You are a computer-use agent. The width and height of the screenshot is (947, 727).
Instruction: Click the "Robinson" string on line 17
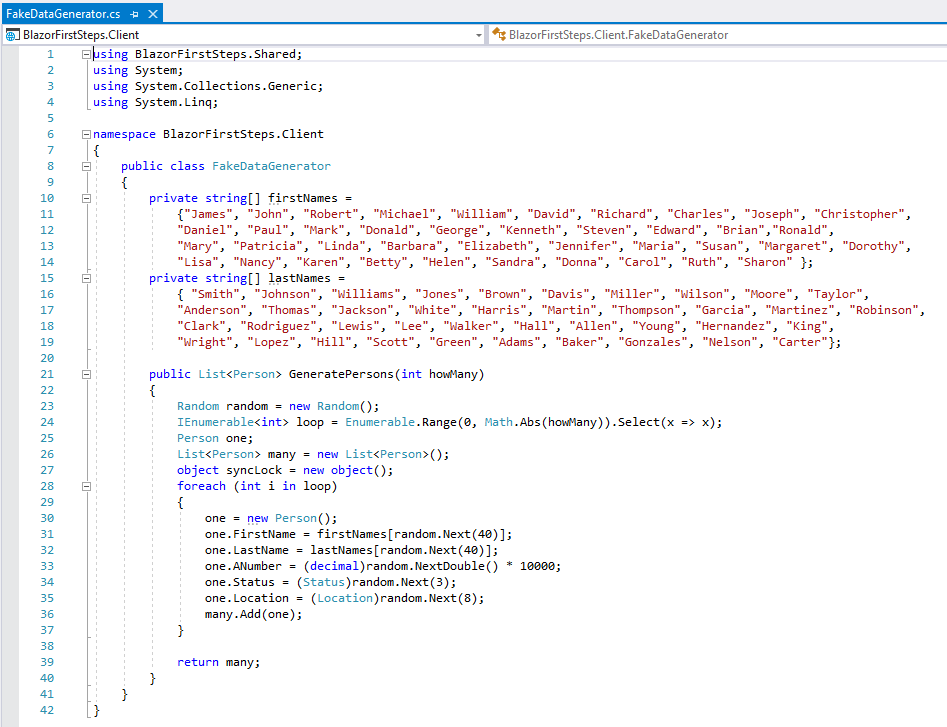tap(884, 310)
